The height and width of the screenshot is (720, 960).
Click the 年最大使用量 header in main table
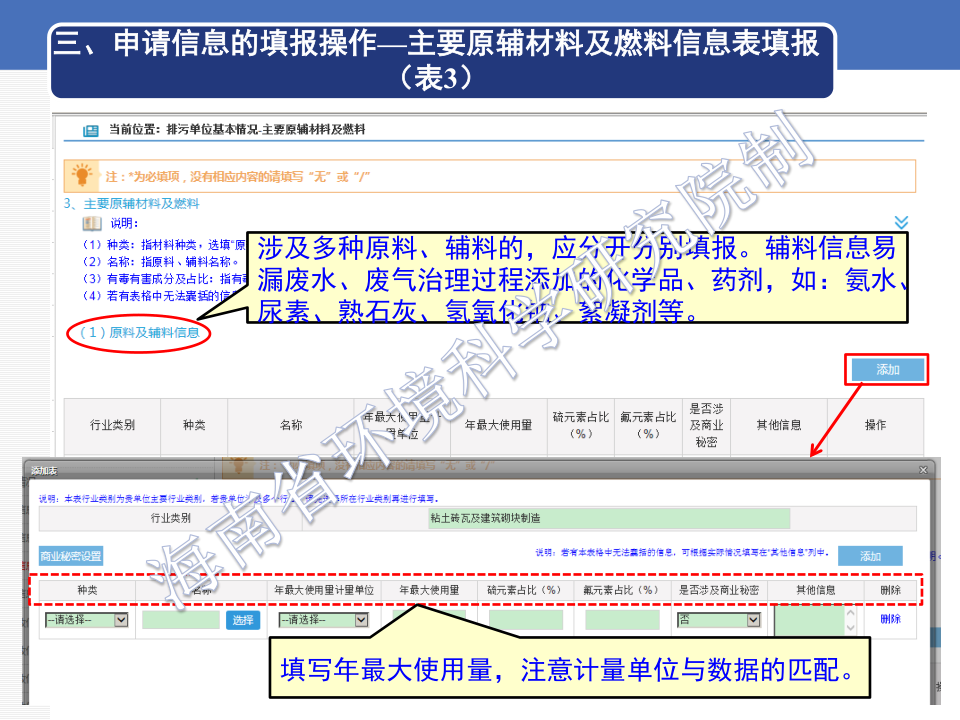[x=498, y=425]
